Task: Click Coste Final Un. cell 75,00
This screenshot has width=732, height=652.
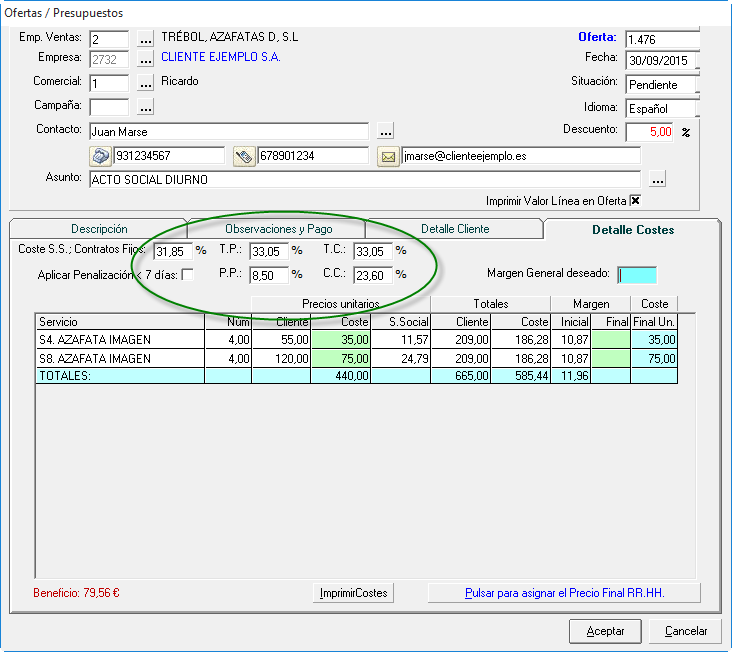Action: click(x=654, y=358)
